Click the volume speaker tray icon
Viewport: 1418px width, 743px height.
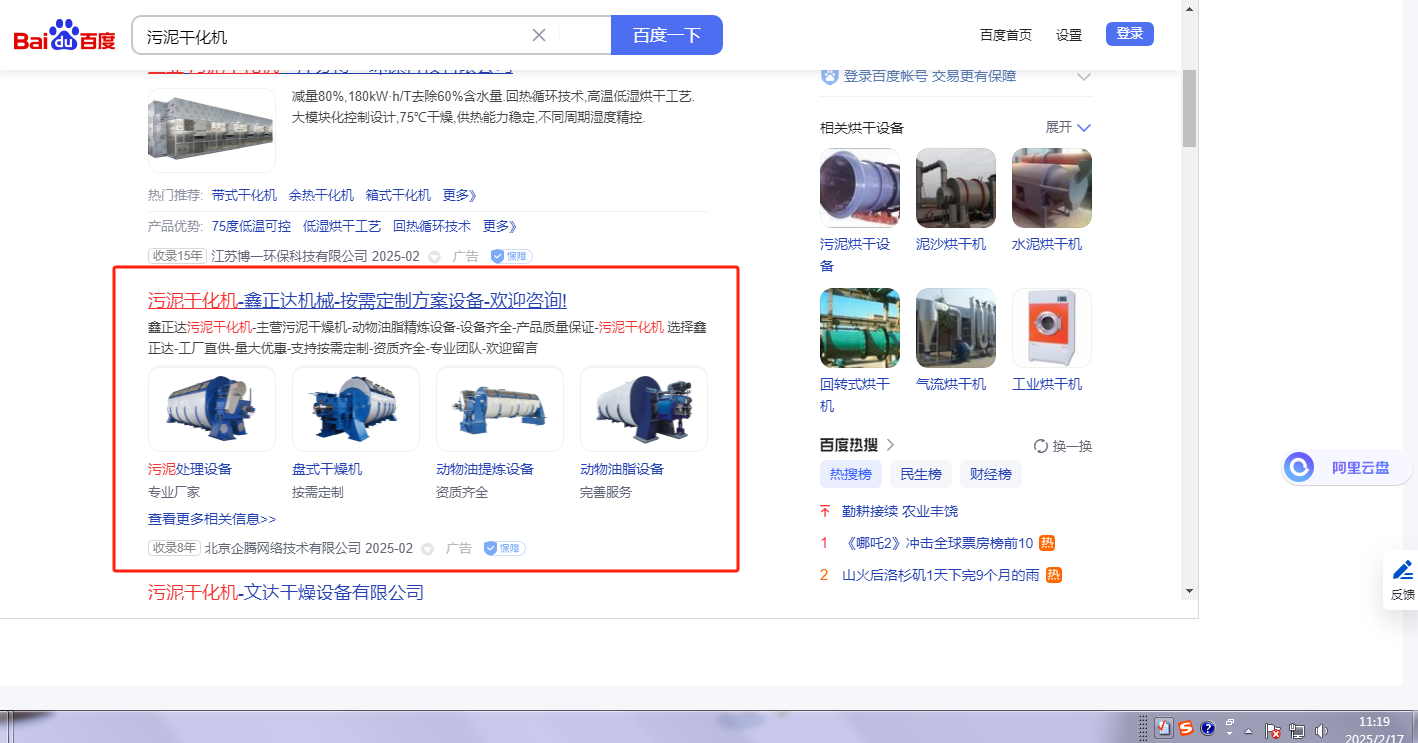(x=1322, y=730)
